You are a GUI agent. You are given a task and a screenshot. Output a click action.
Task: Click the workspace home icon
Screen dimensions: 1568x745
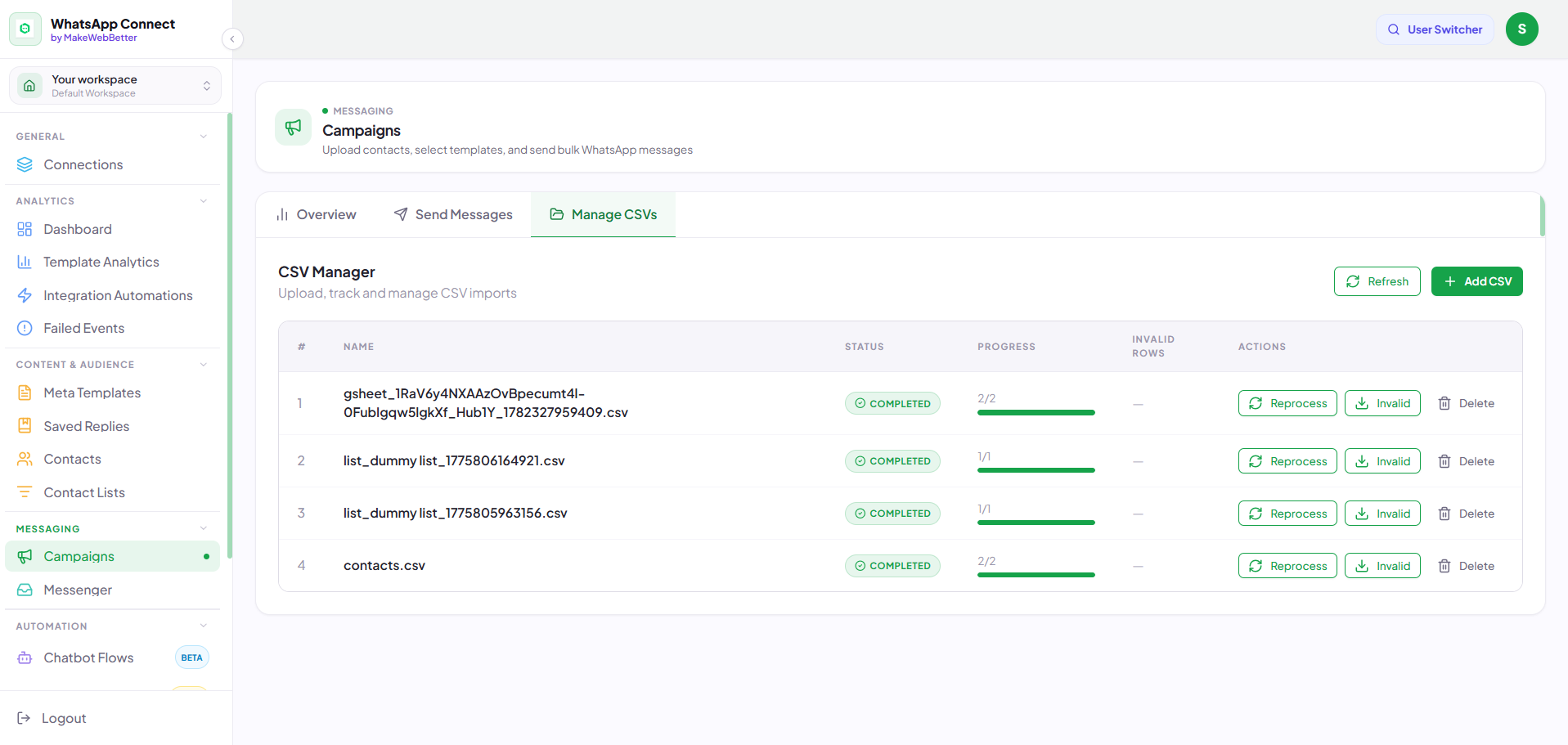tap(29, 86)
